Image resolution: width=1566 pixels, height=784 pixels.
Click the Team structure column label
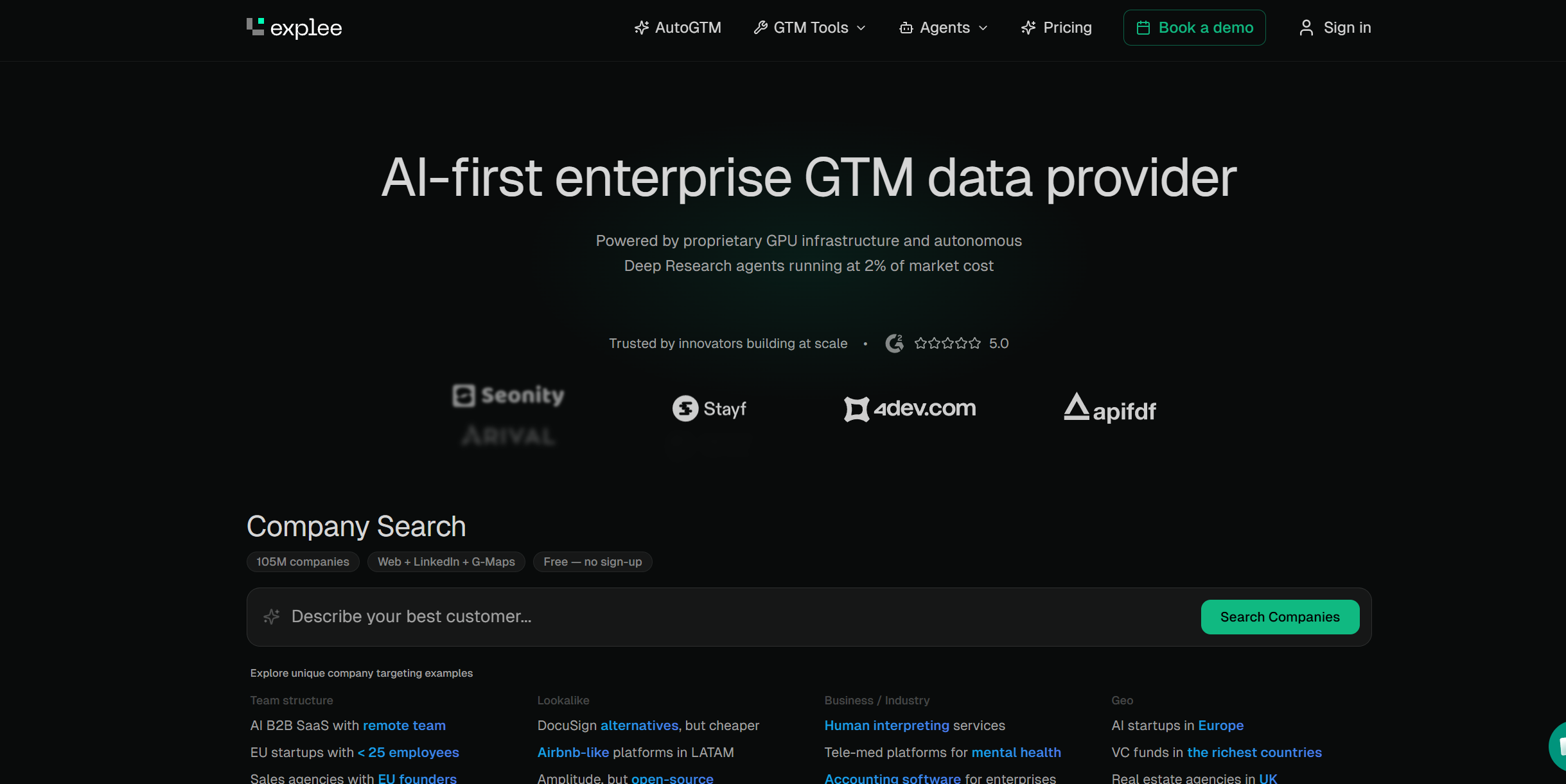(x=292, y=701)
